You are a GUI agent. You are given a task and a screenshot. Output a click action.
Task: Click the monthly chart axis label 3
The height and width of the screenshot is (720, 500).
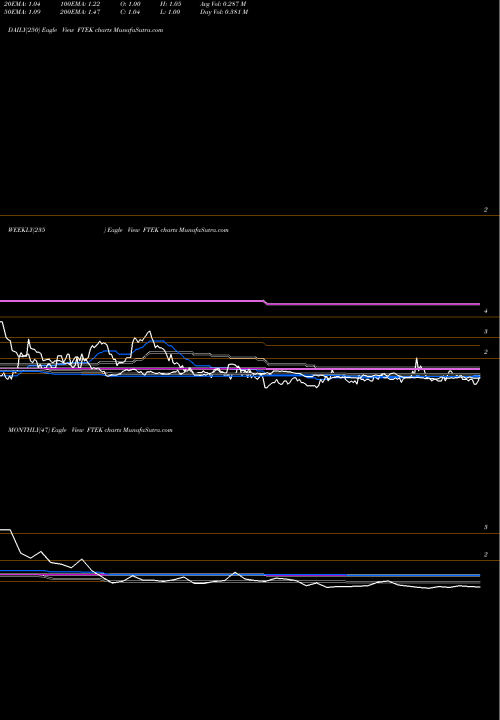tap(485, 527)
